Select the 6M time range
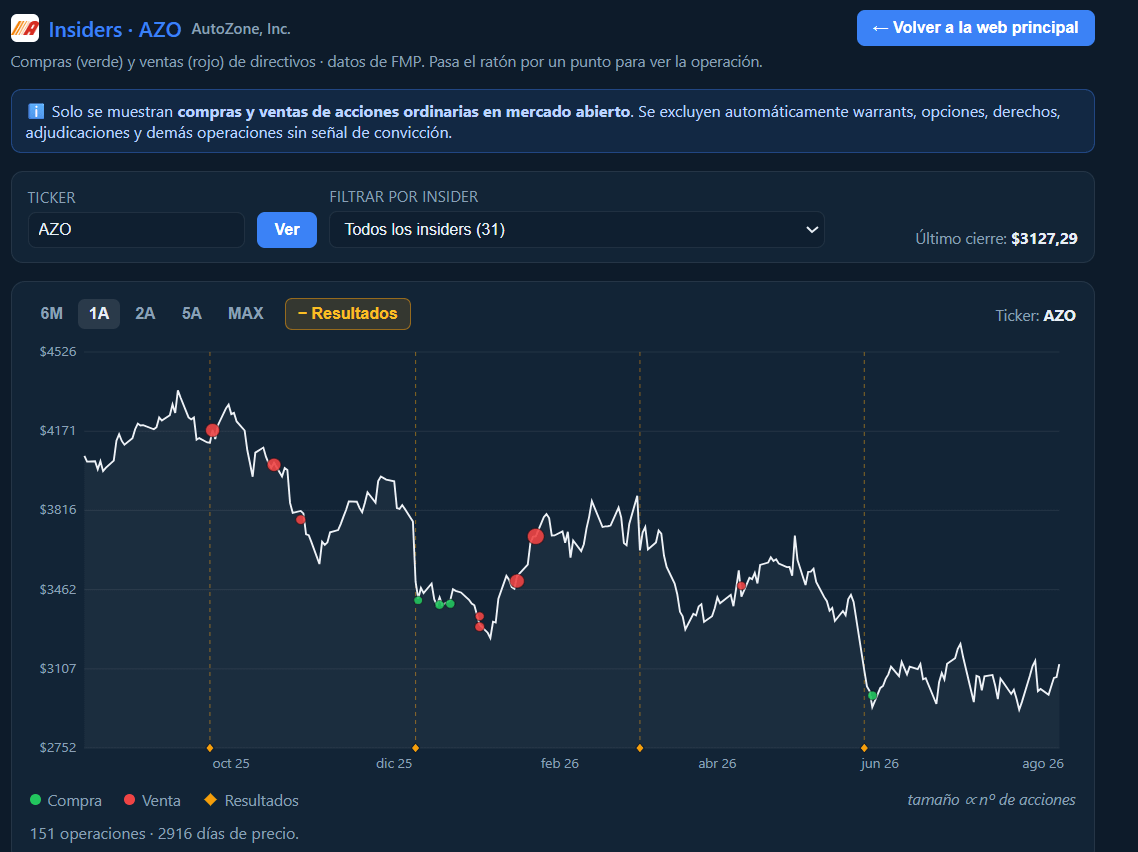The image size is (1138, 852). (x=52, y=314)
